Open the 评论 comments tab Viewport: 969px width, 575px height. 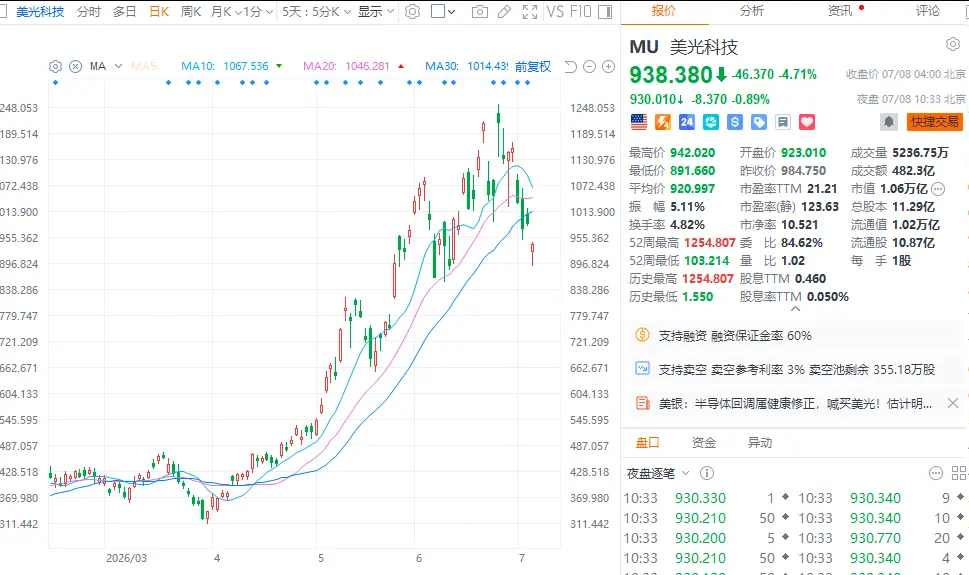click(x=928, y=11)
